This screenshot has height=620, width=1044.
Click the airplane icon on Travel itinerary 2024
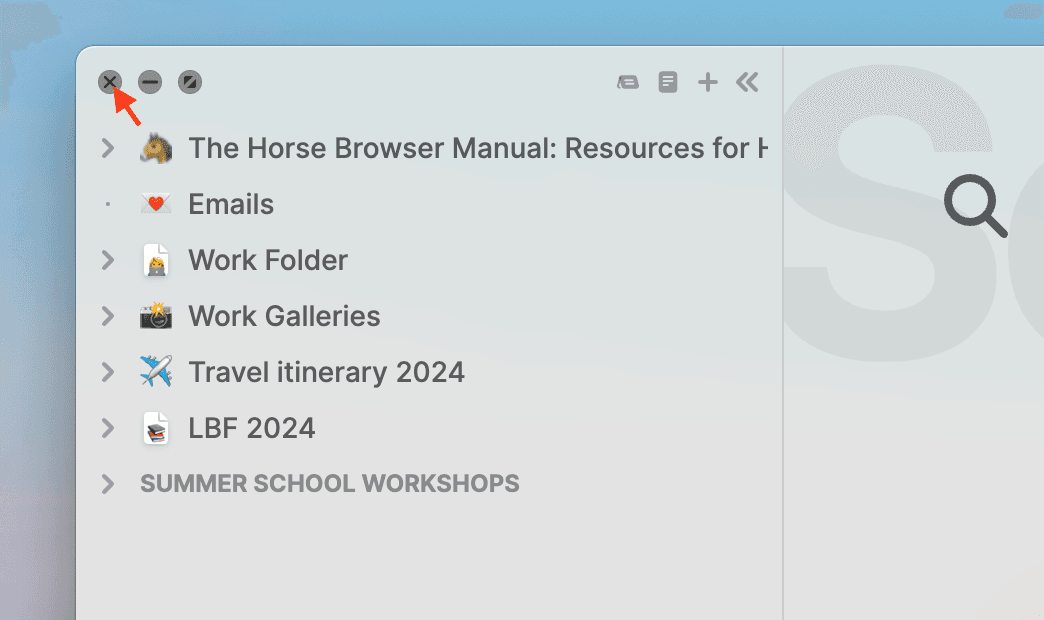pyautogui.click(x=156, y=372)
